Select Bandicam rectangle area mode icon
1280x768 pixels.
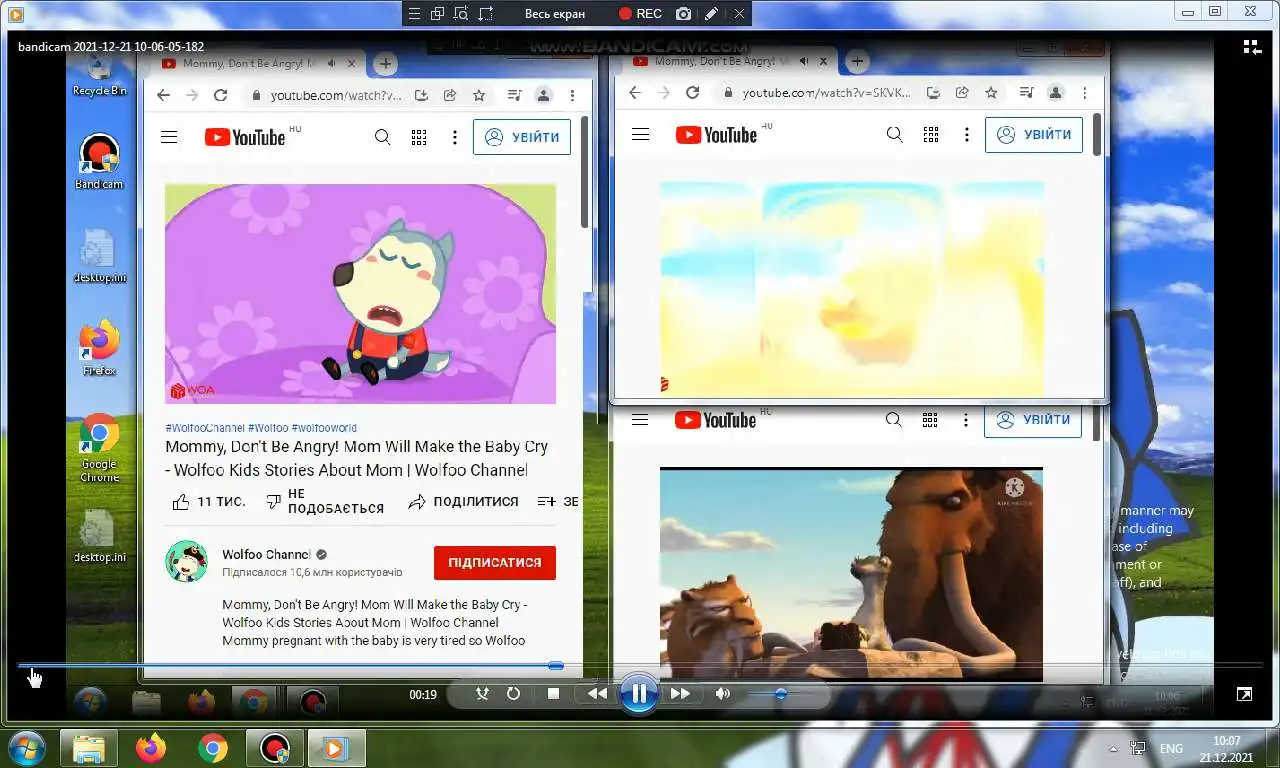pyautogui.click(x=486, y=14)
